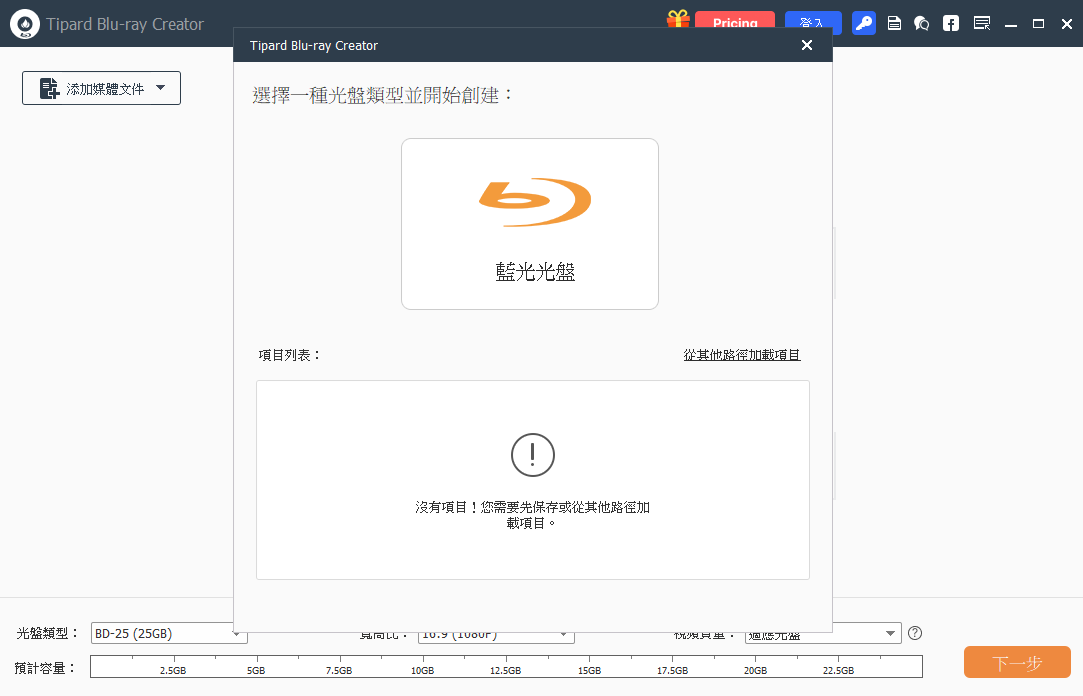Open the Facebook page icon
Viewport: 1083px width, 696px height.
click(x=951, y=23)
